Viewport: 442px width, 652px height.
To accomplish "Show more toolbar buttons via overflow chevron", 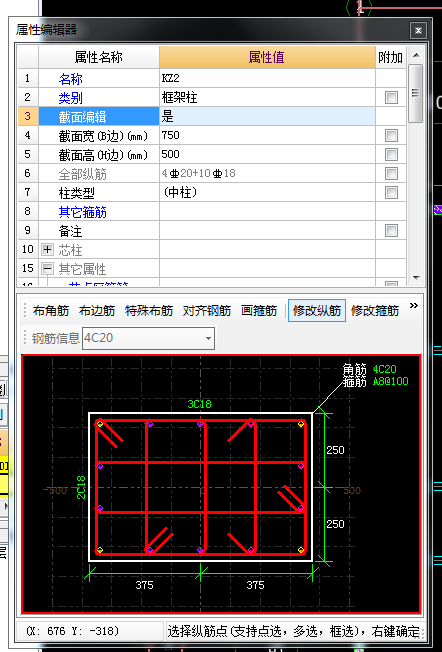I will click(x=413, y=306).
